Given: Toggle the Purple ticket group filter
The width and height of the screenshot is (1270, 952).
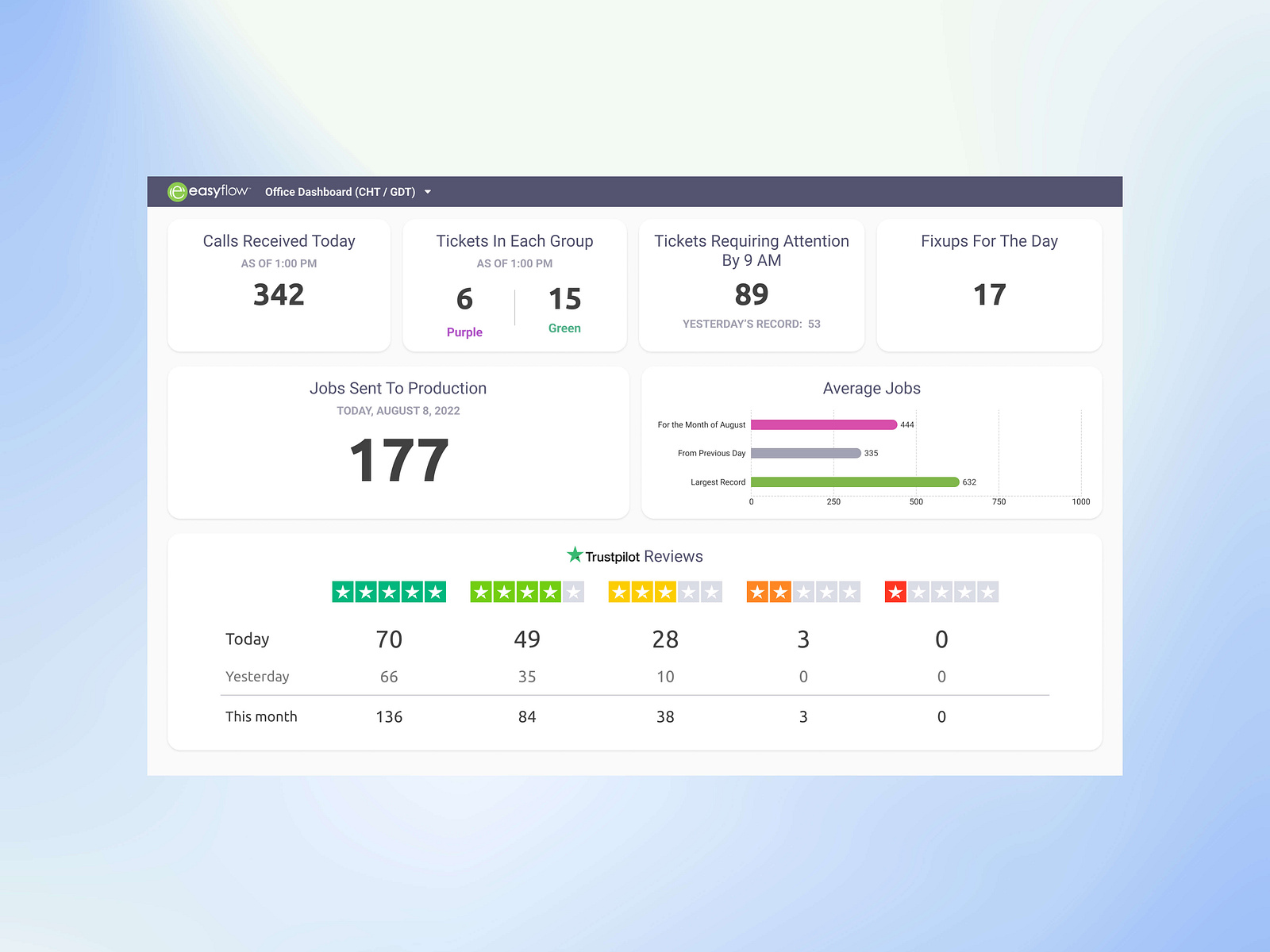Looking at the screenshot, I should [x=464, y=332].
